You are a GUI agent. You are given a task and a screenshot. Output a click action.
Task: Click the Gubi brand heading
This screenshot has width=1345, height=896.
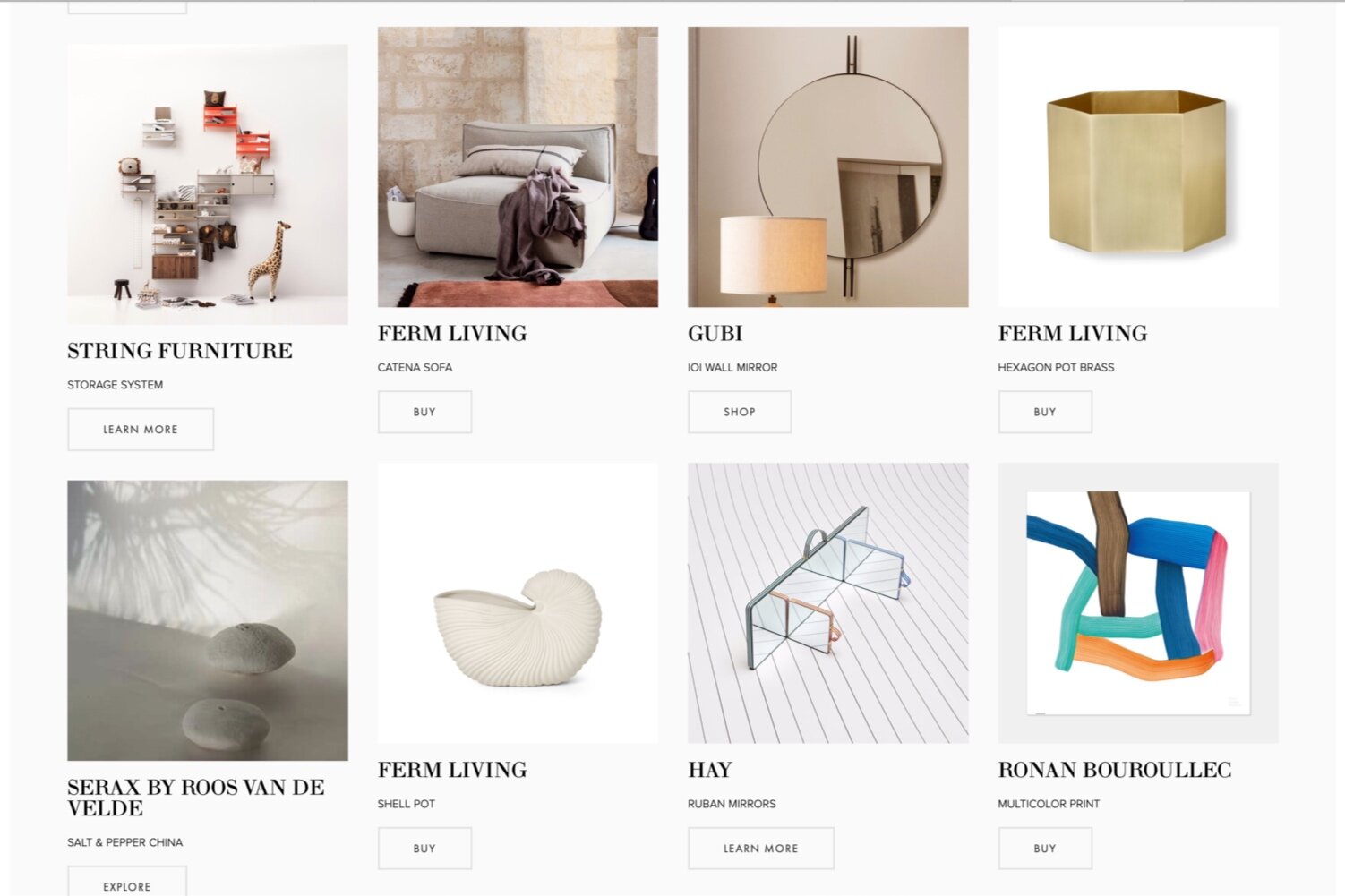715,333
